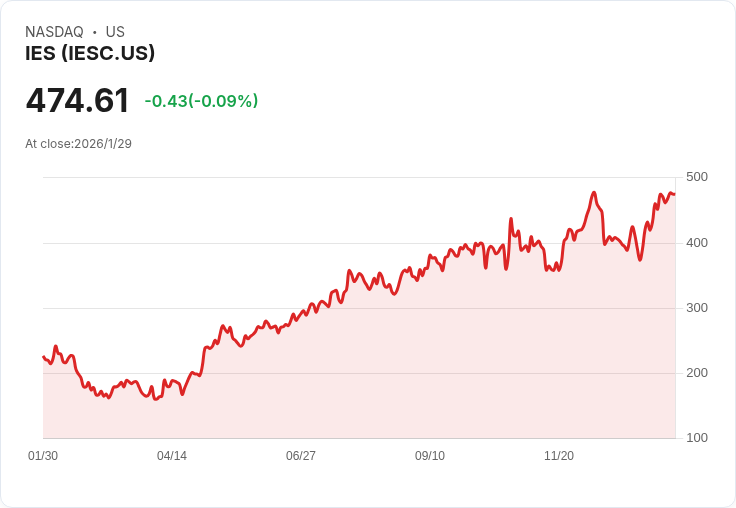Select the 200 y-axis value
This screenshot has width=736, height=508.
(697, 373)
